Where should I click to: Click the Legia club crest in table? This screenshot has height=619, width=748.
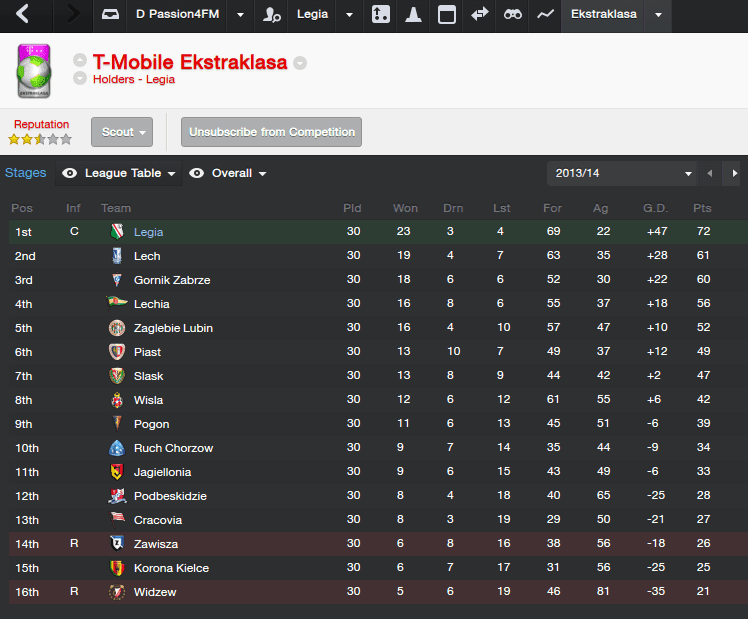(x=117, y=232)
